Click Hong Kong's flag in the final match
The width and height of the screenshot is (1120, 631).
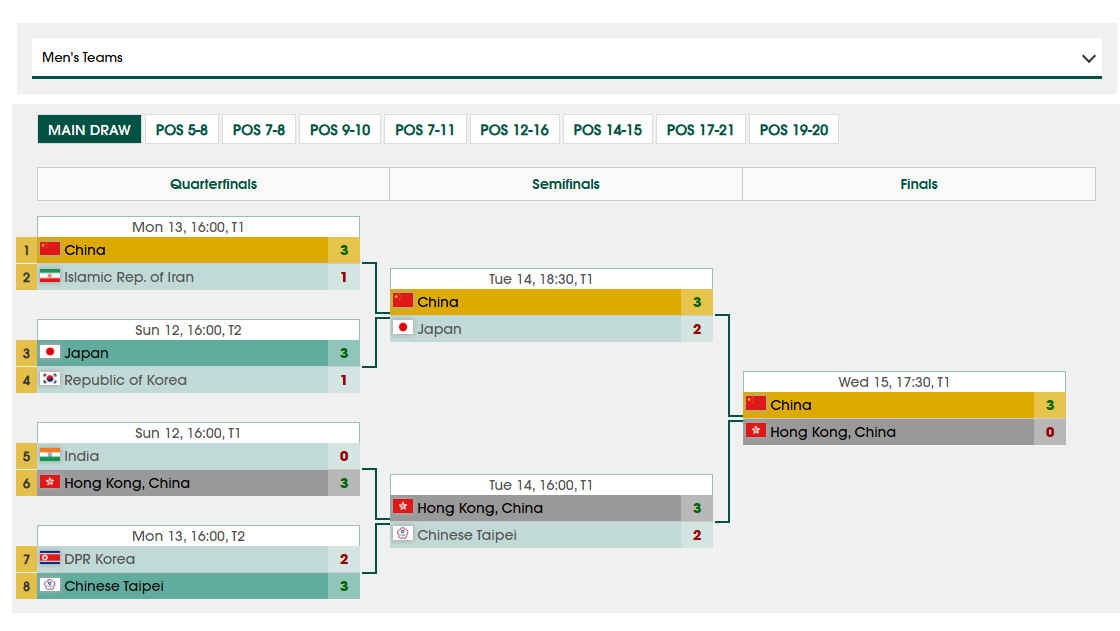point(756,430)
